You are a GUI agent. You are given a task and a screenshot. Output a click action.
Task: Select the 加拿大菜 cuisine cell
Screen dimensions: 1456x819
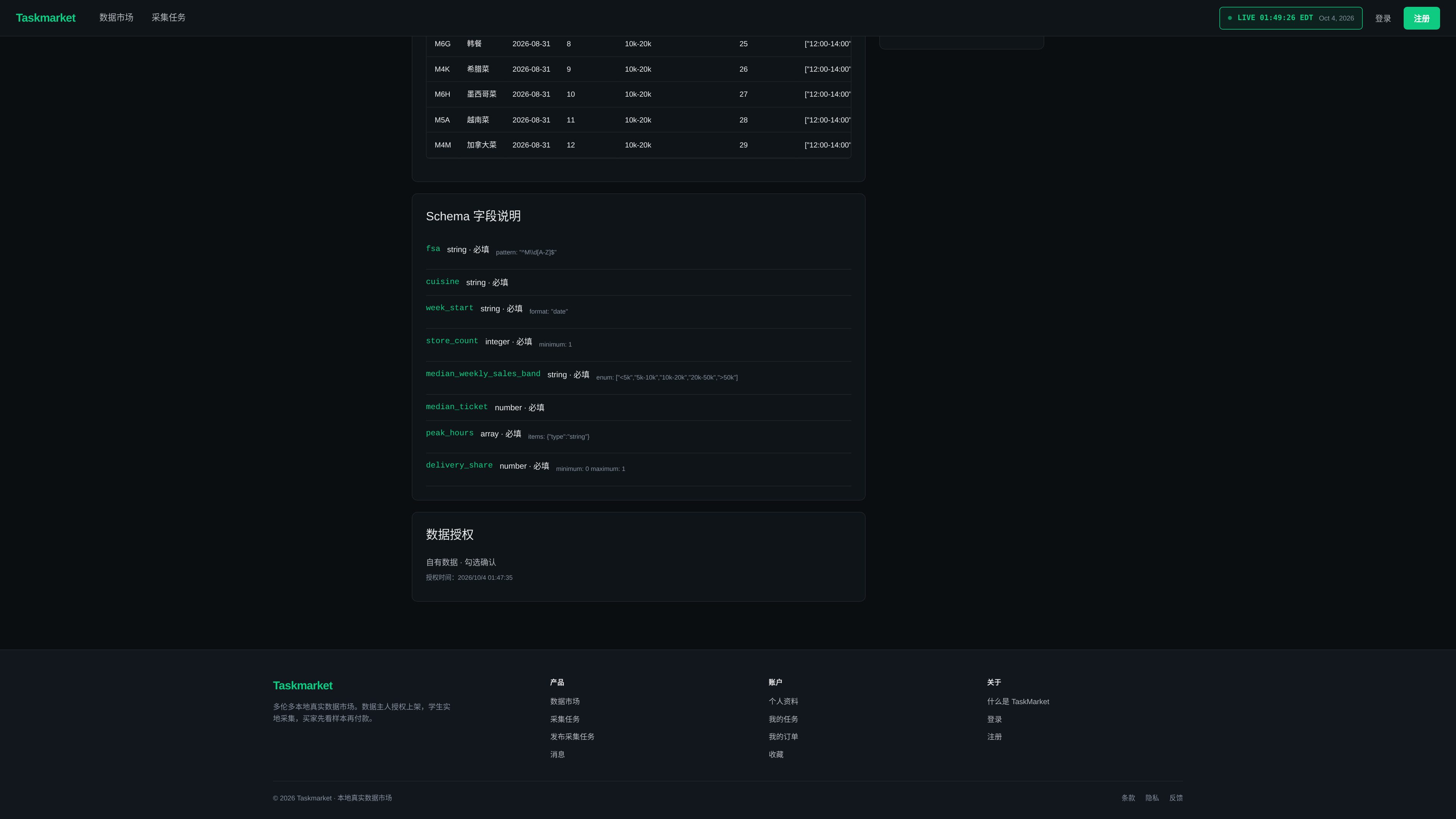pyautogui.click(x=482, y=145)
